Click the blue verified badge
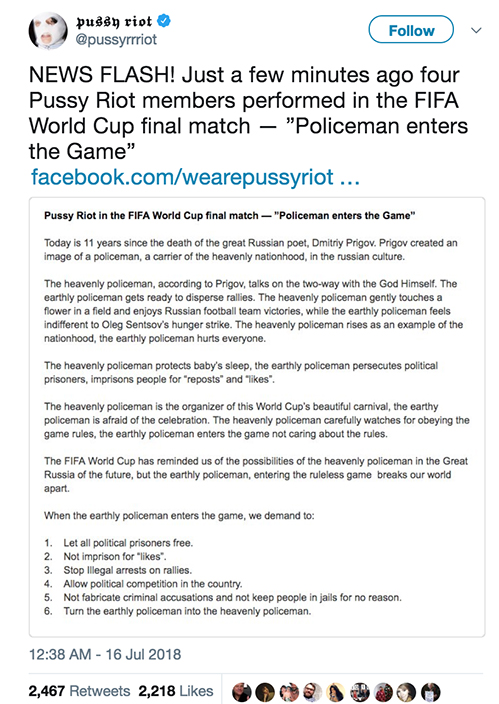The height and width of the screenshot is (704, 499). (x=164, y=21)
